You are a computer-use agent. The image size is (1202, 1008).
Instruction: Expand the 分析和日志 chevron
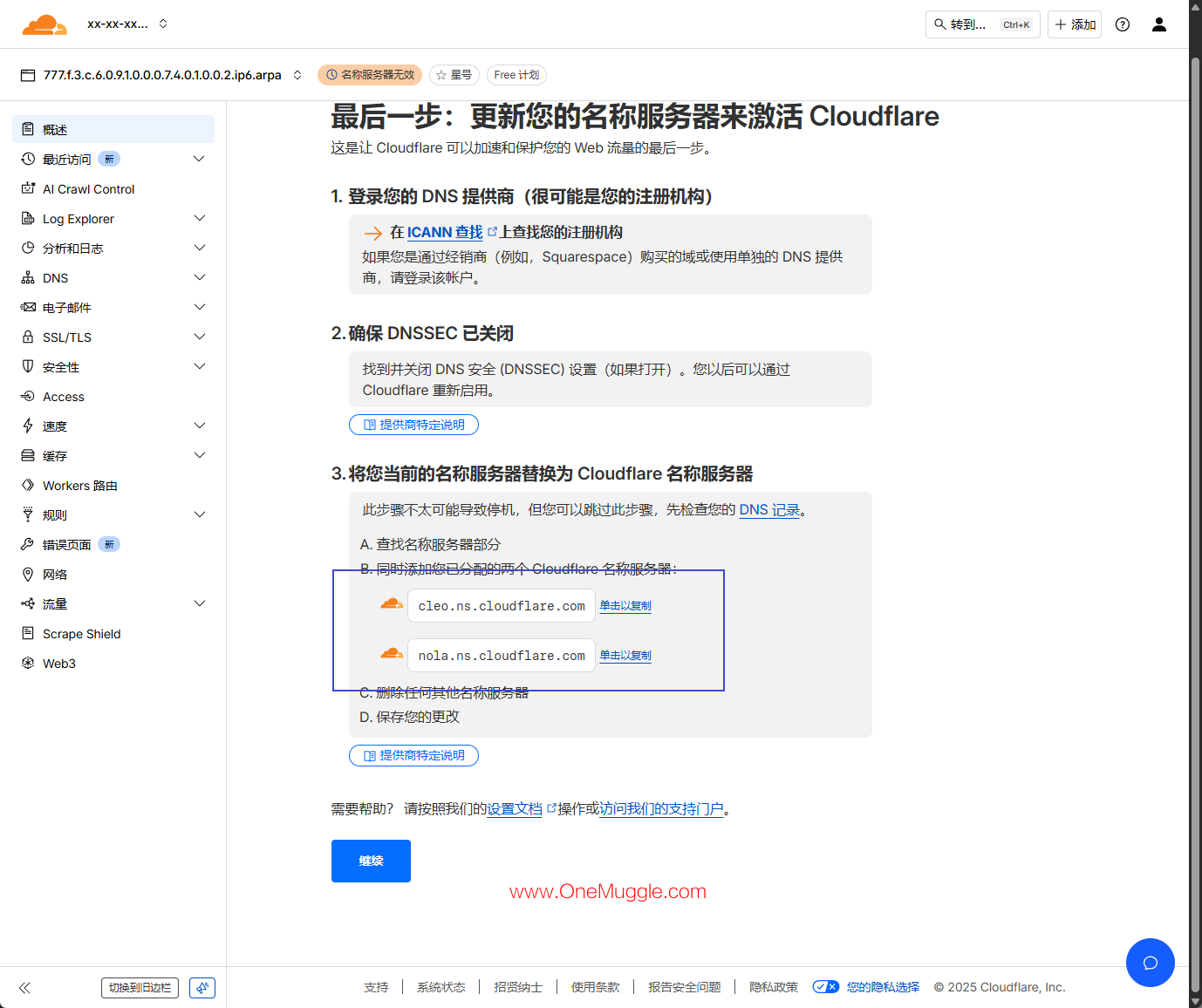coord(200,248)
